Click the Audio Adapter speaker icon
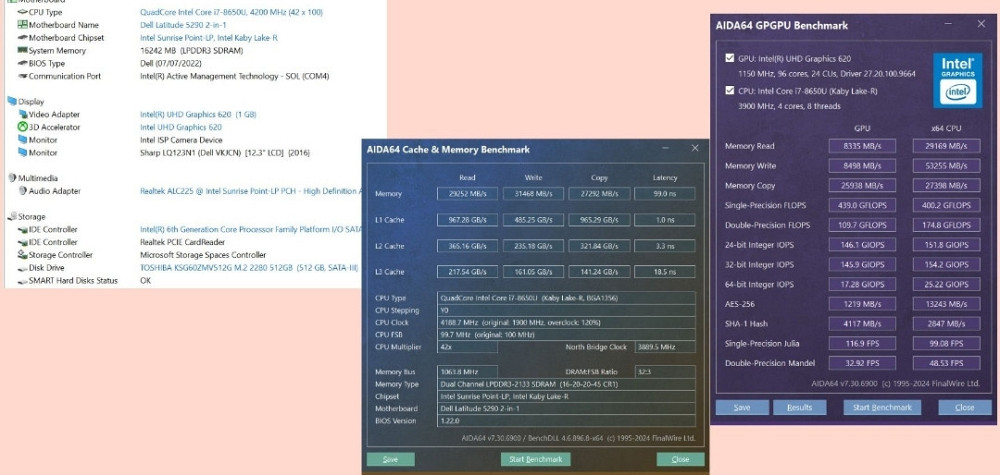Screen dimensions: 1000x475 (21, 190)
